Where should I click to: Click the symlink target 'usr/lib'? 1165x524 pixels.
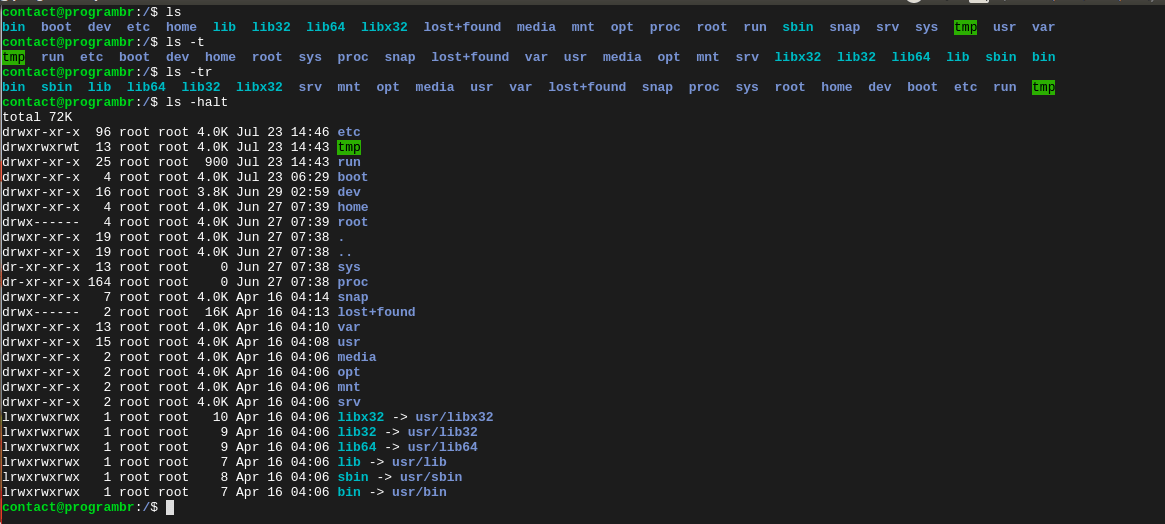coord(419,462)
